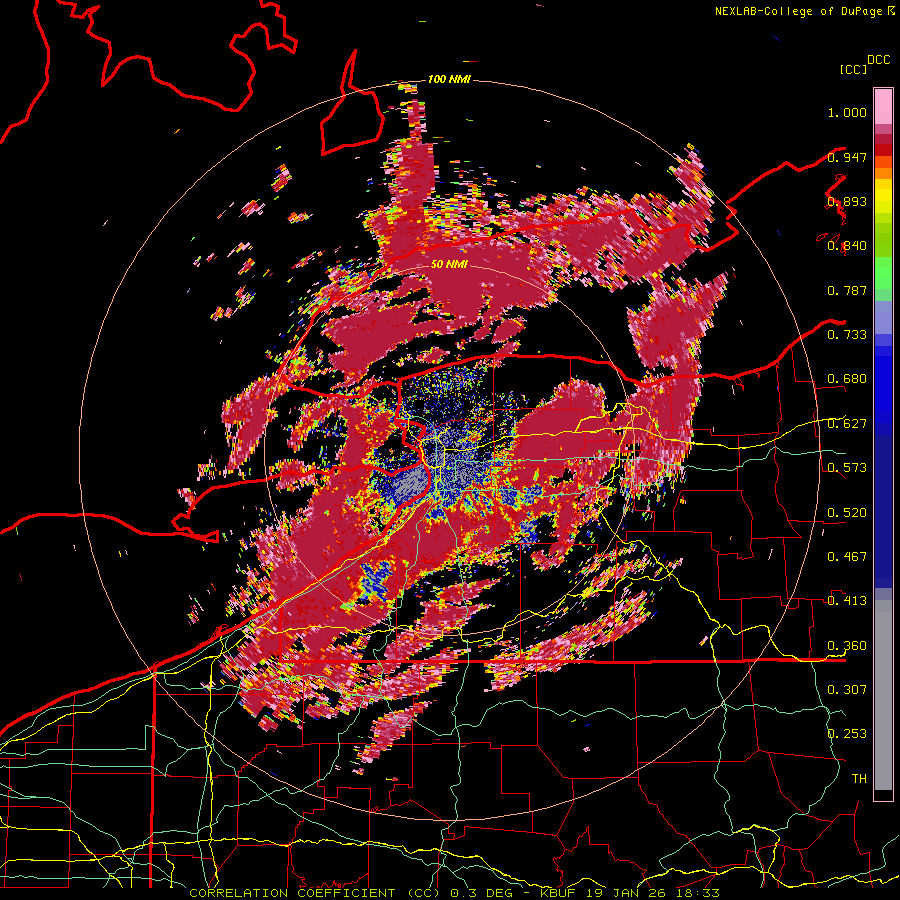Click the 0.787 value on the scale
Viewport: 900px width, 900px height.
(847, 290)
